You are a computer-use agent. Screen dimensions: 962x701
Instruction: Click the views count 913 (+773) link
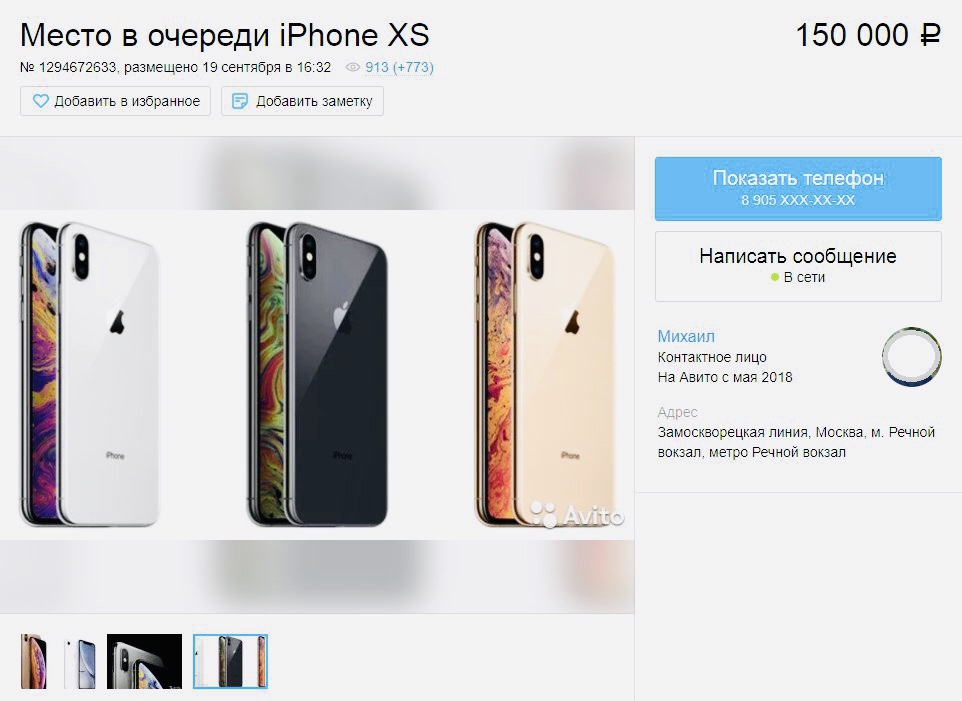click(399, 67)
